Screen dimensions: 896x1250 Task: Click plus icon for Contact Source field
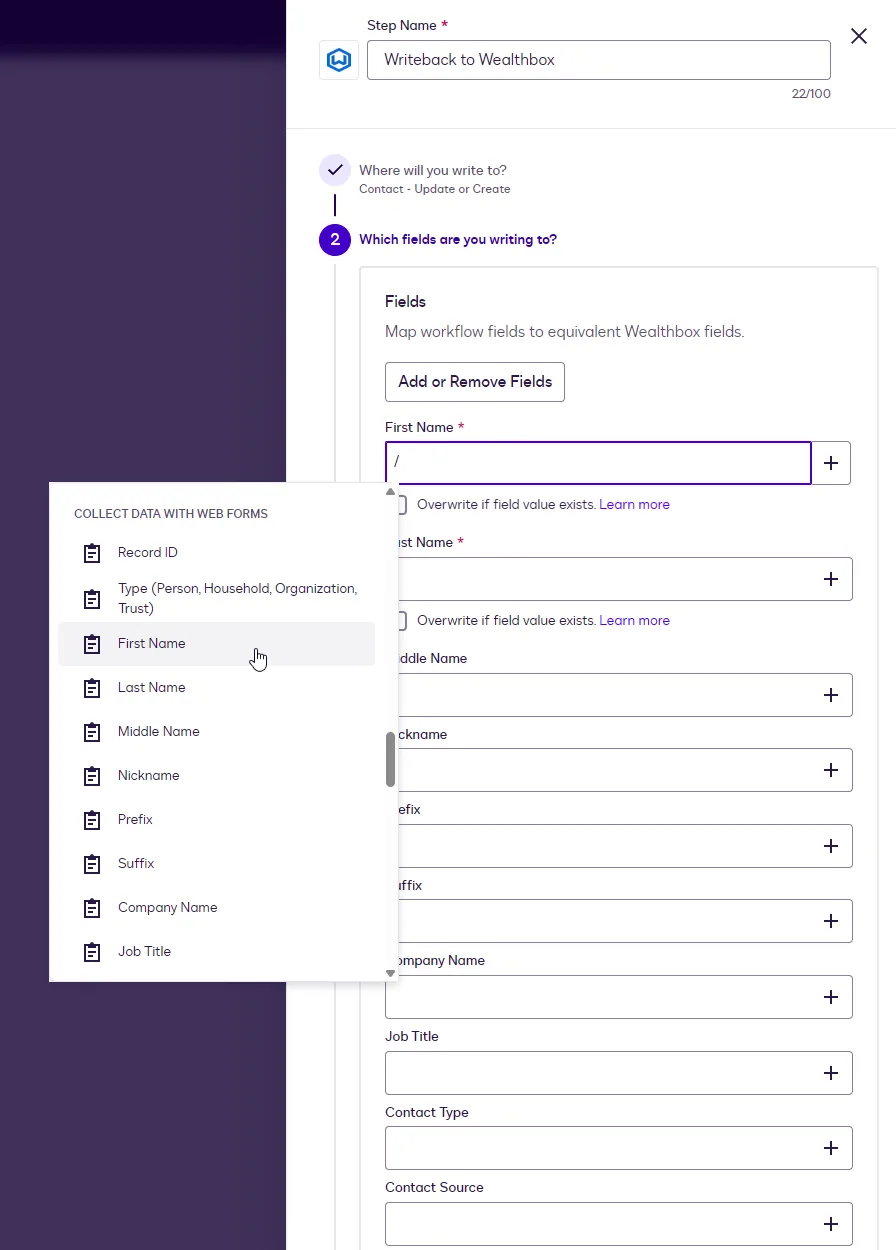coord(831,1224)
